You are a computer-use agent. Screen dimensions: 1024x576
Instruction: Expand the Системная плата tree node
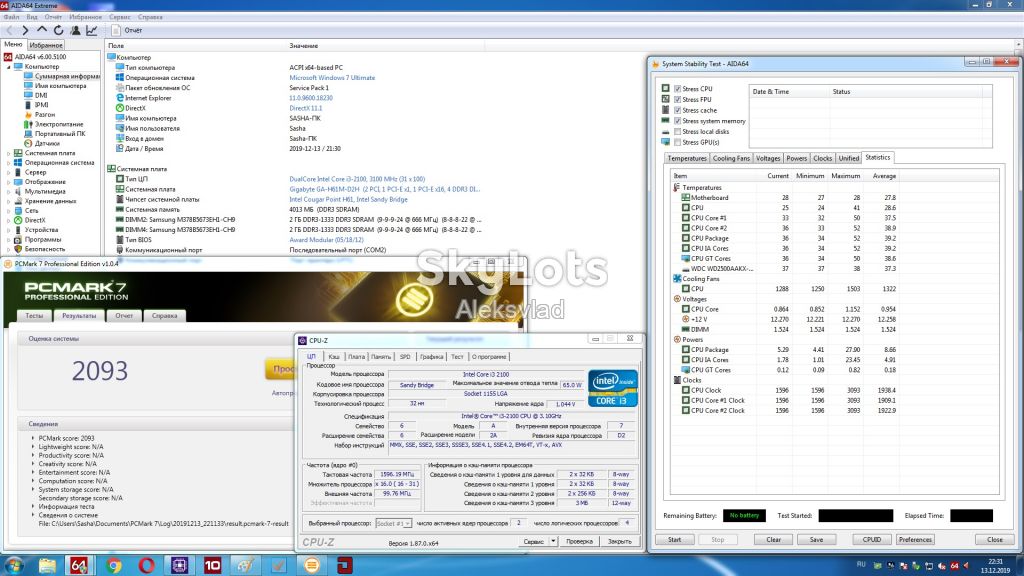pos(8,153)
